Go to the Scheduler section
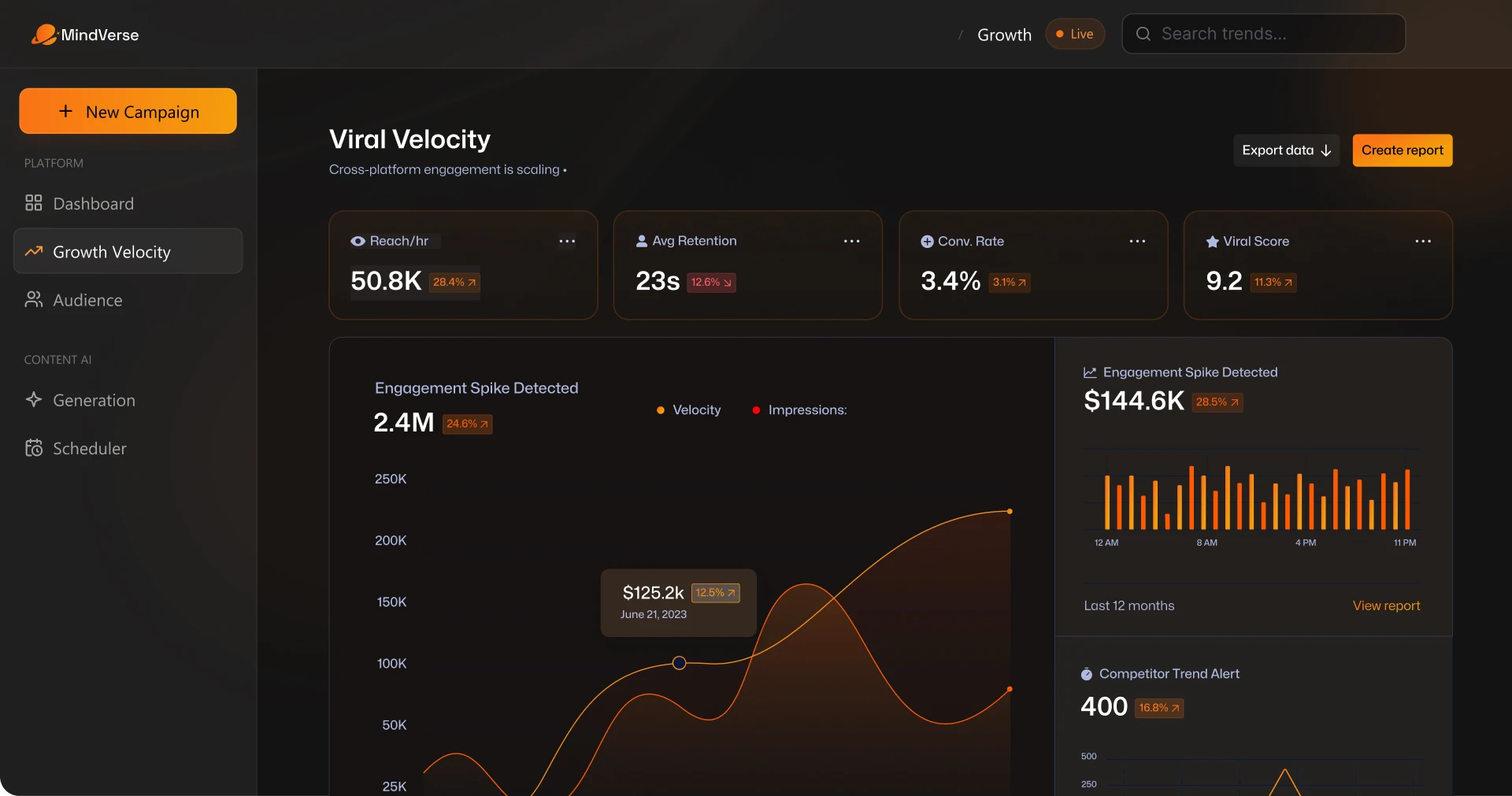 [x=89, y=449]
